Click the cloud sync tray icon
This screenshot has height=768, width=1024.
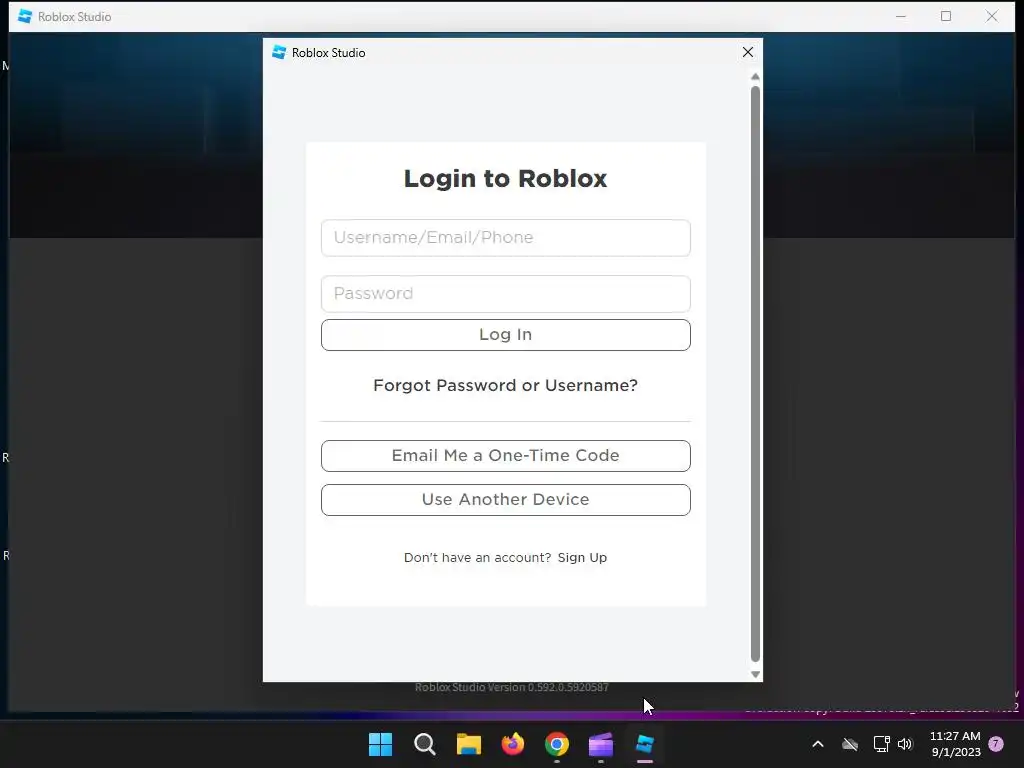(850, 744)
